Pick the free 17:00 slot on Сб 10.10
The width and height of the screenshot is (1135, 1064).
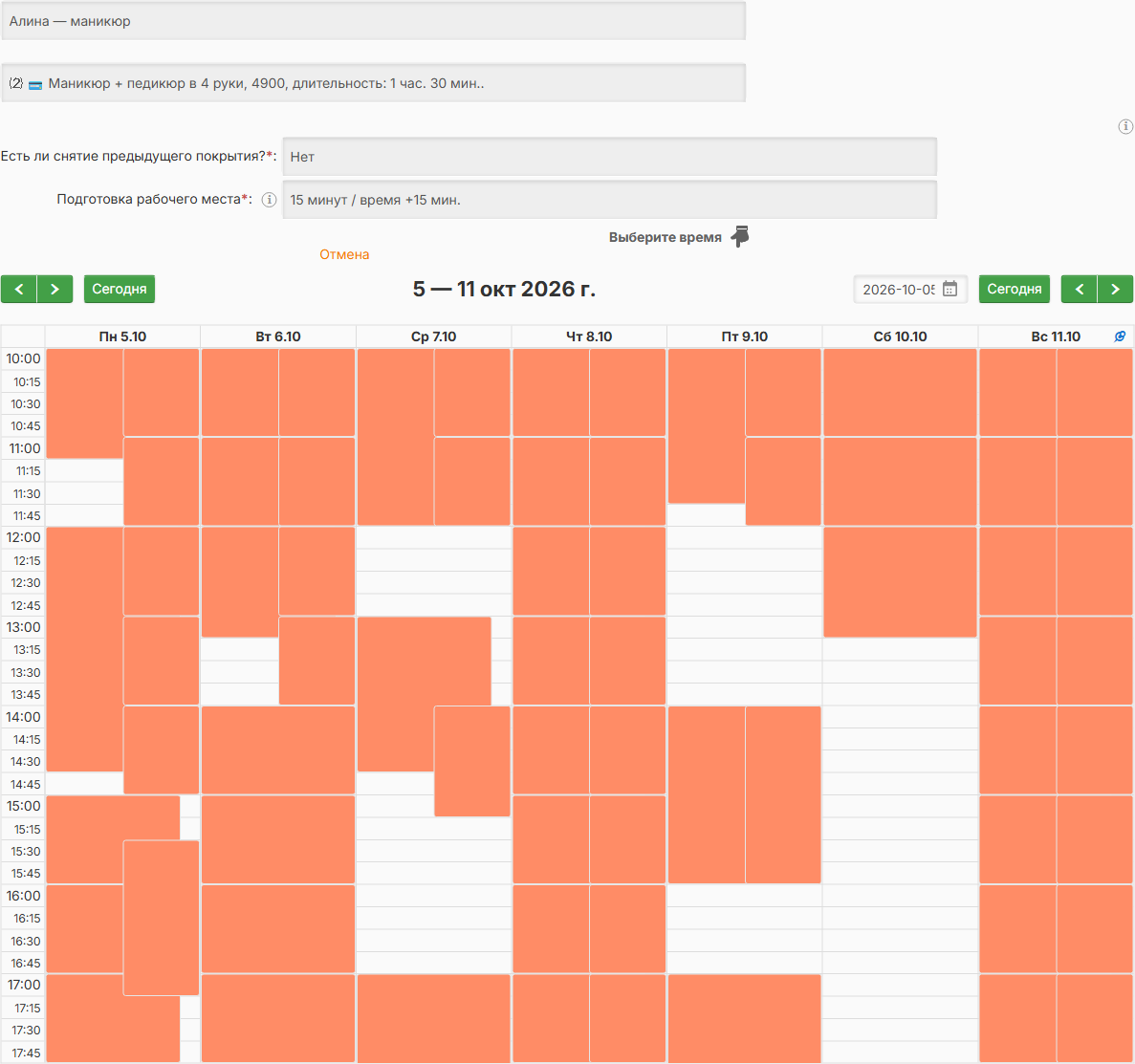[x=901, y=985]
